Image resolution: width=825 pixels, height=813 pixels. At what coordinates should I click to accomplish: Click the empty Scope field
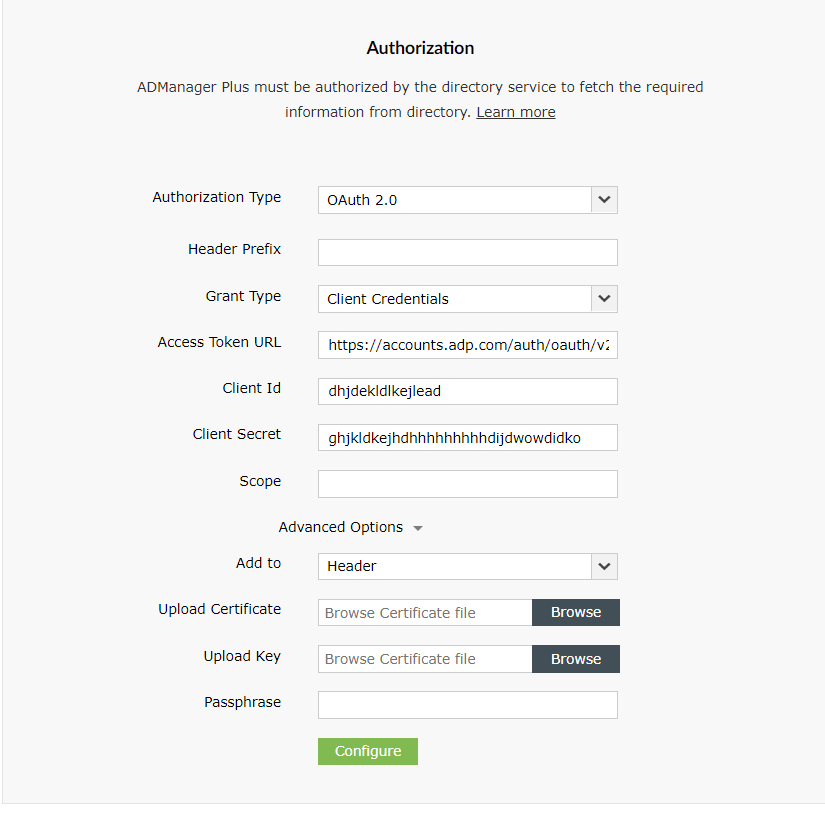click(468, 484)
